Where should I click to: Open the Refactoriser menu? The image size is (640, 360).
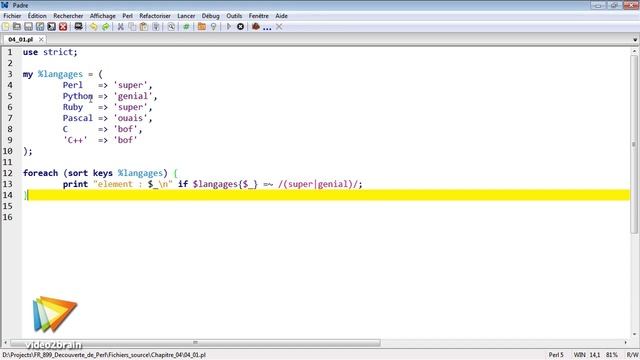[155, 16]
